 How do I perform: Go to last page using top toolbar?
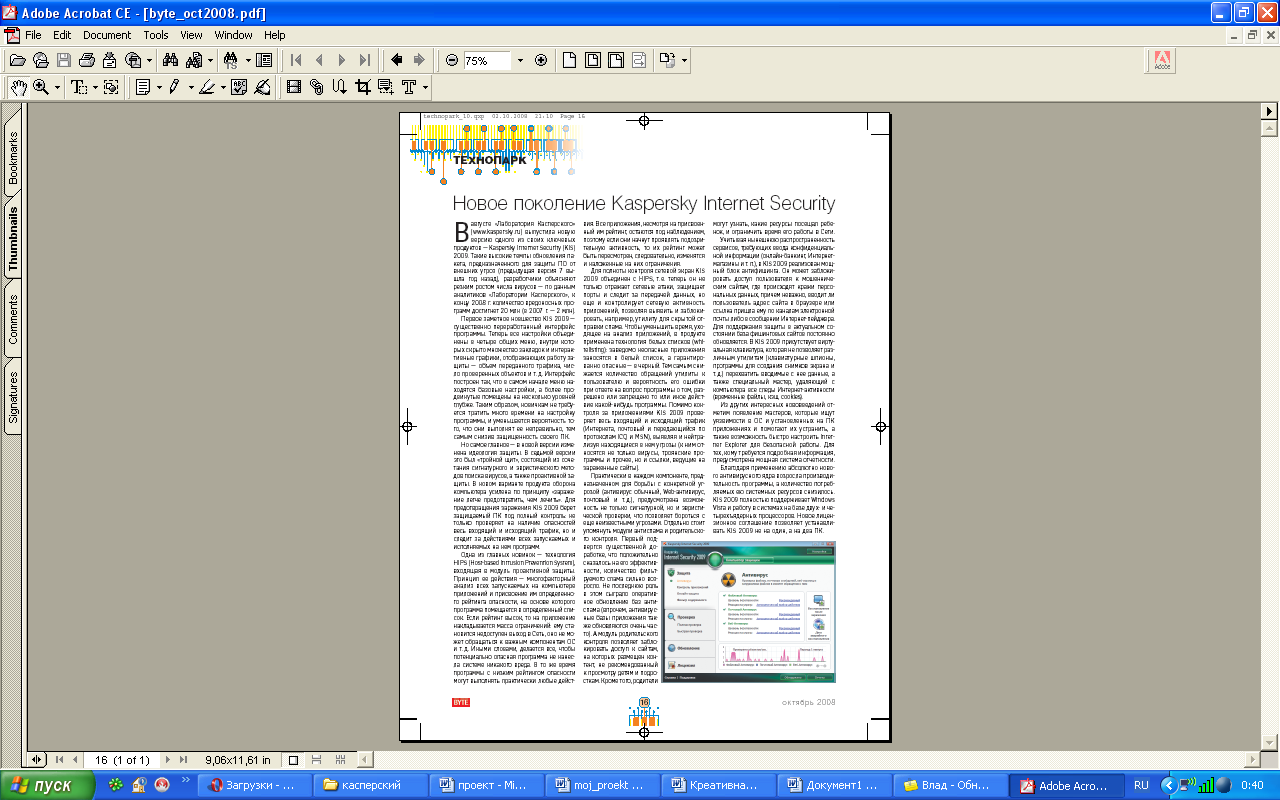365,60
